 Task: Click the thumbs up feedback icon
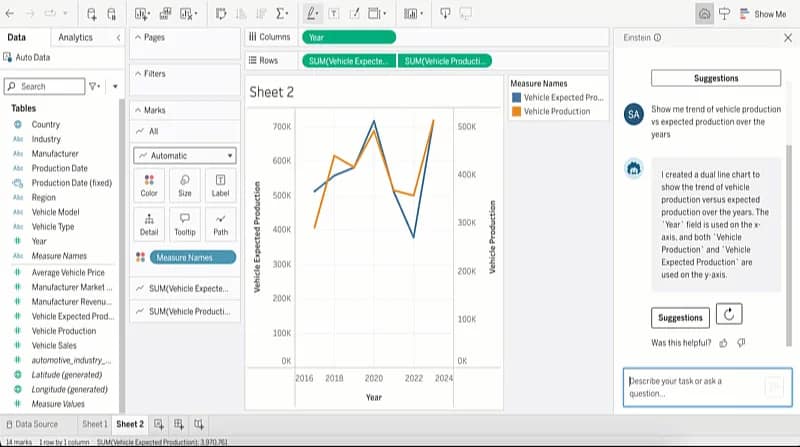(723, 343)
